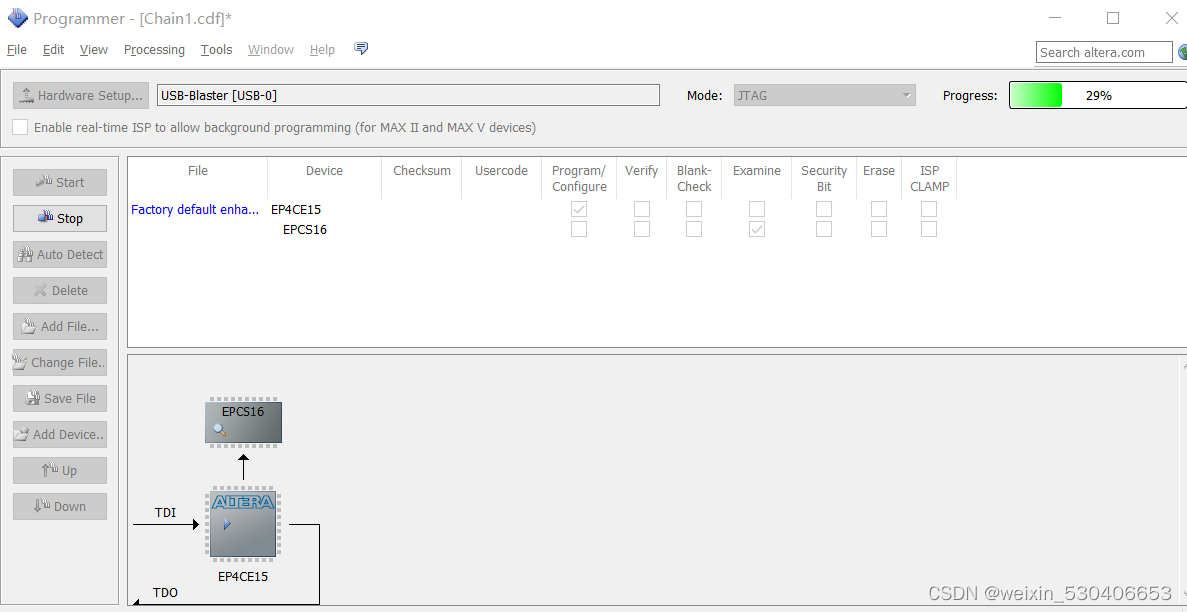1187x612 pixels.
Task: Open the Help menu
Action: [322, 49]
